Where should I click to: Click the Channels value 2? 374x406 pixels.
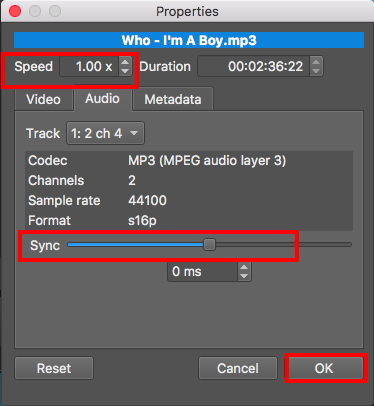132,181
